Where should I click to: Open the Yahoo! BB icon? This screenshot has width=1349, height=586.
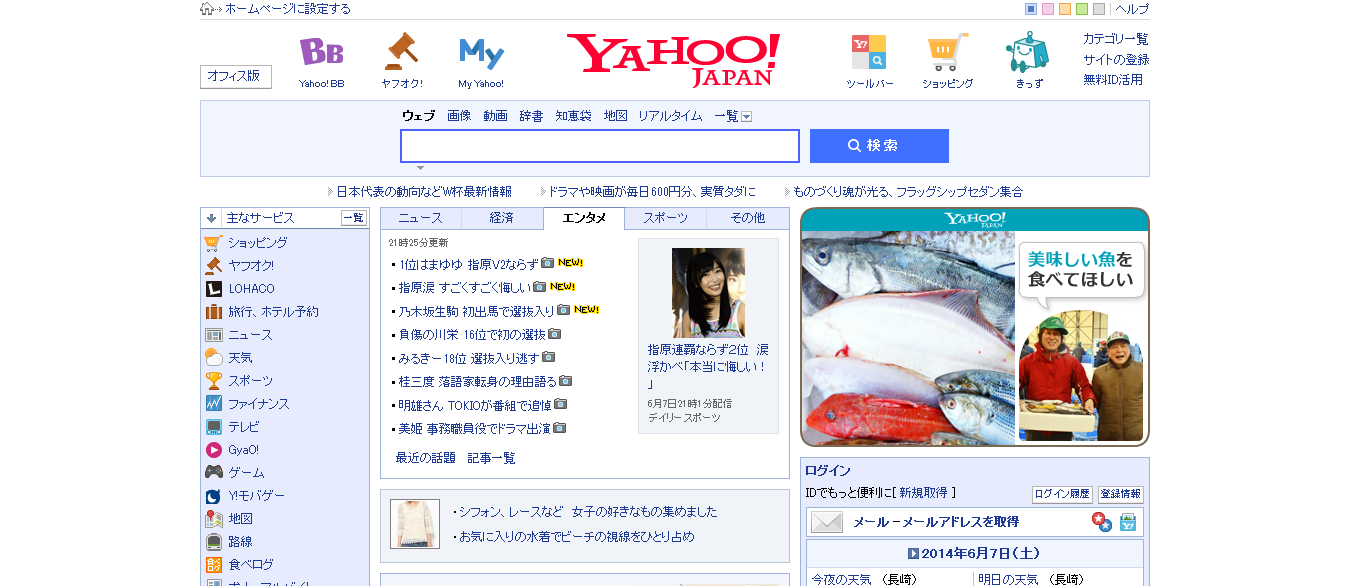(321, 52)
